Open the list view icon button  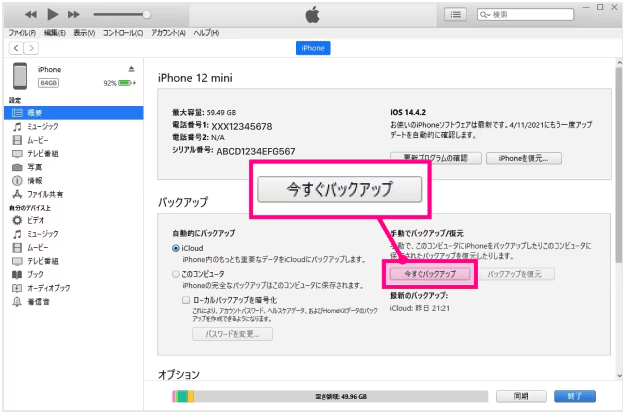(x=455, y=15)
